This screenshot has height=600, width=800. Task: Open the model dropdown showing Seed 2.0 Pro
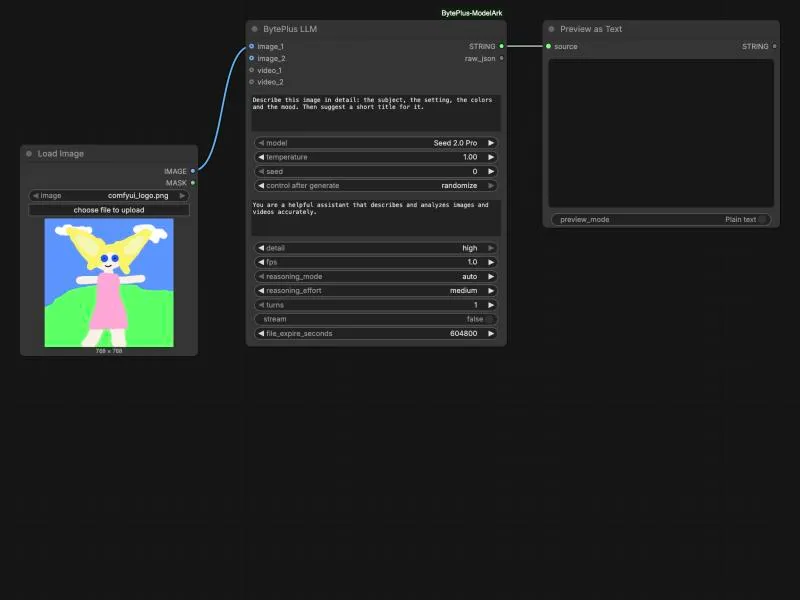[376, 143]
